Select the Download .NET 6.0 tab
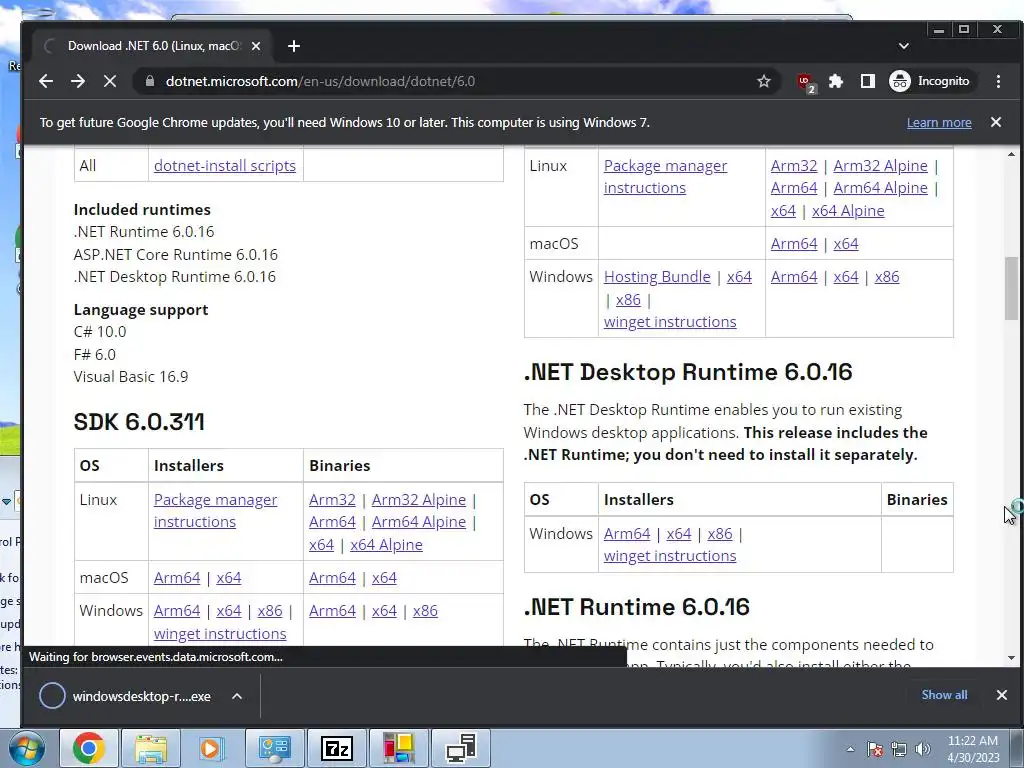The height and width of the screenshot is (768, 1024). (153, 46)
